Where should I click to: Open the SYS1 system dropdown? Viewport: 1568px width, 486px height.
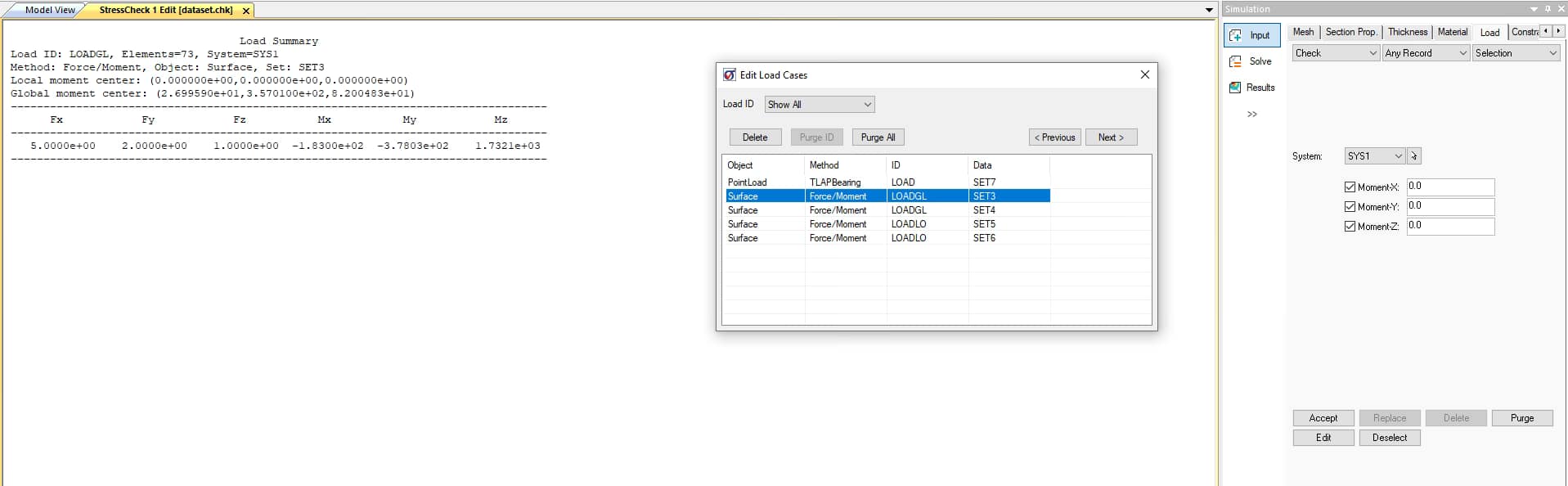[x=1374, y=156]
